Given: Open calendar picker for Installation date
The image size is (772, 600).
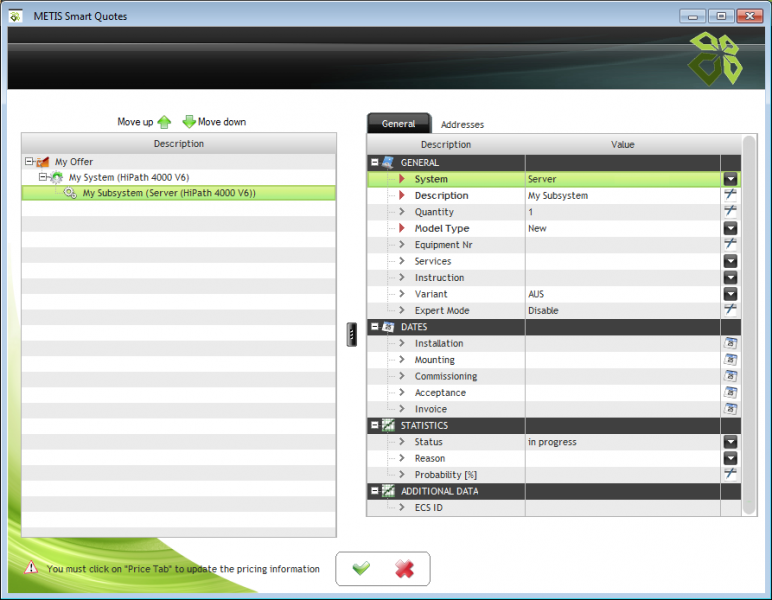Looking at the screenshot, I should pyautogui.click(x=730, y=343).
